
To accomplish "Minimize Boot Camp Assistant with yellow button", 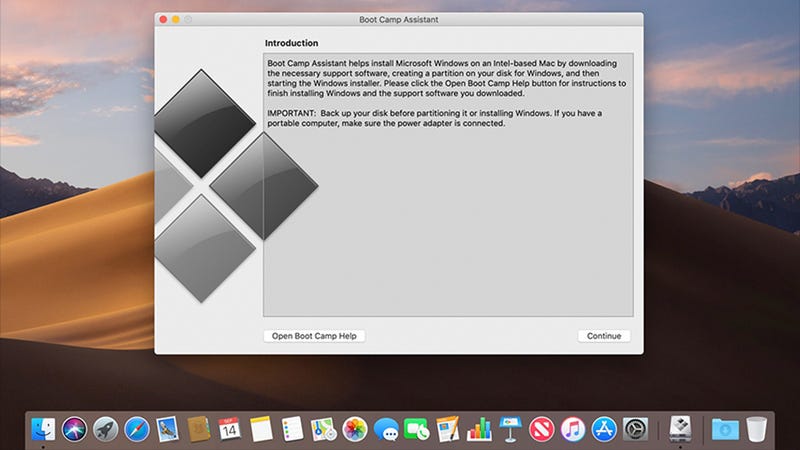I will click(176, 19).
